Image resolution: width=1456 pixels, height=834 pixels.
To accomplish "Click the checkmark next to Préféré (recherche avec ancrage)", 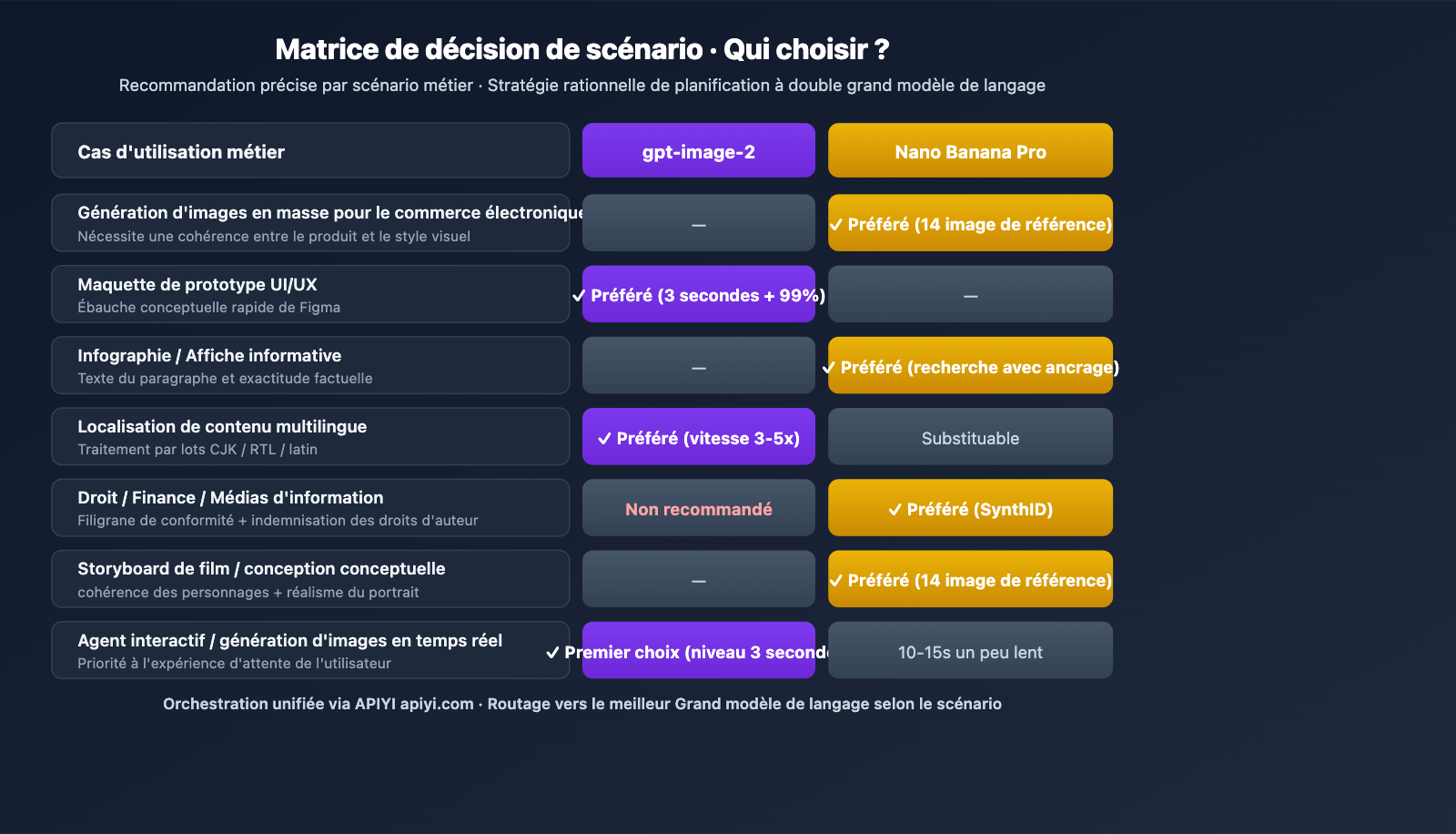I will 829,368.
